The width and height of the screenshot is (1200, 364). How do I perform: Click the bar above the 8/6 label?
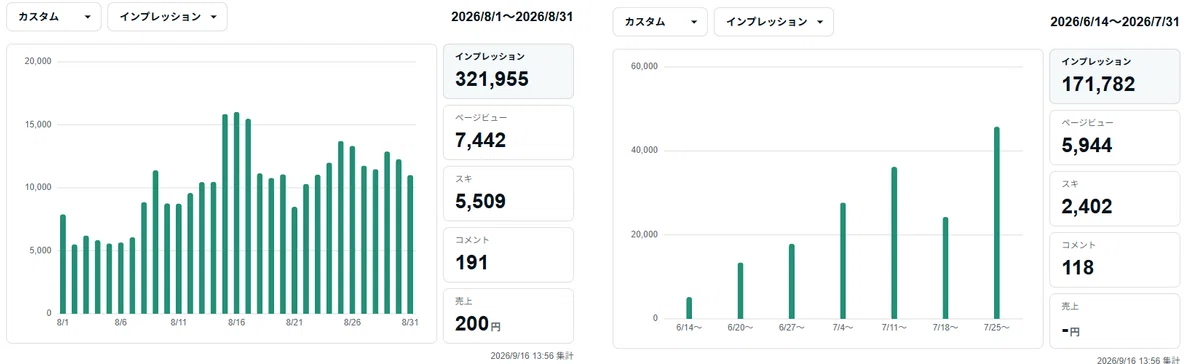click(x=121, y=278)
